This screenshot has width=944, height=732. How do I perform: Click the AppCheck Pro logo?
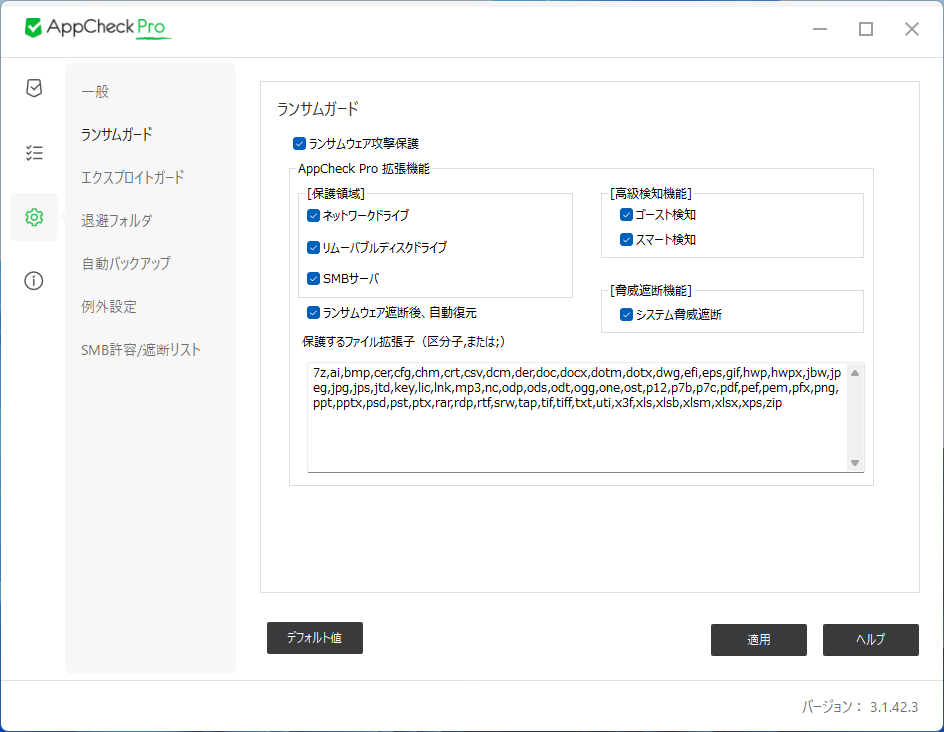click(x=98, y=28)
